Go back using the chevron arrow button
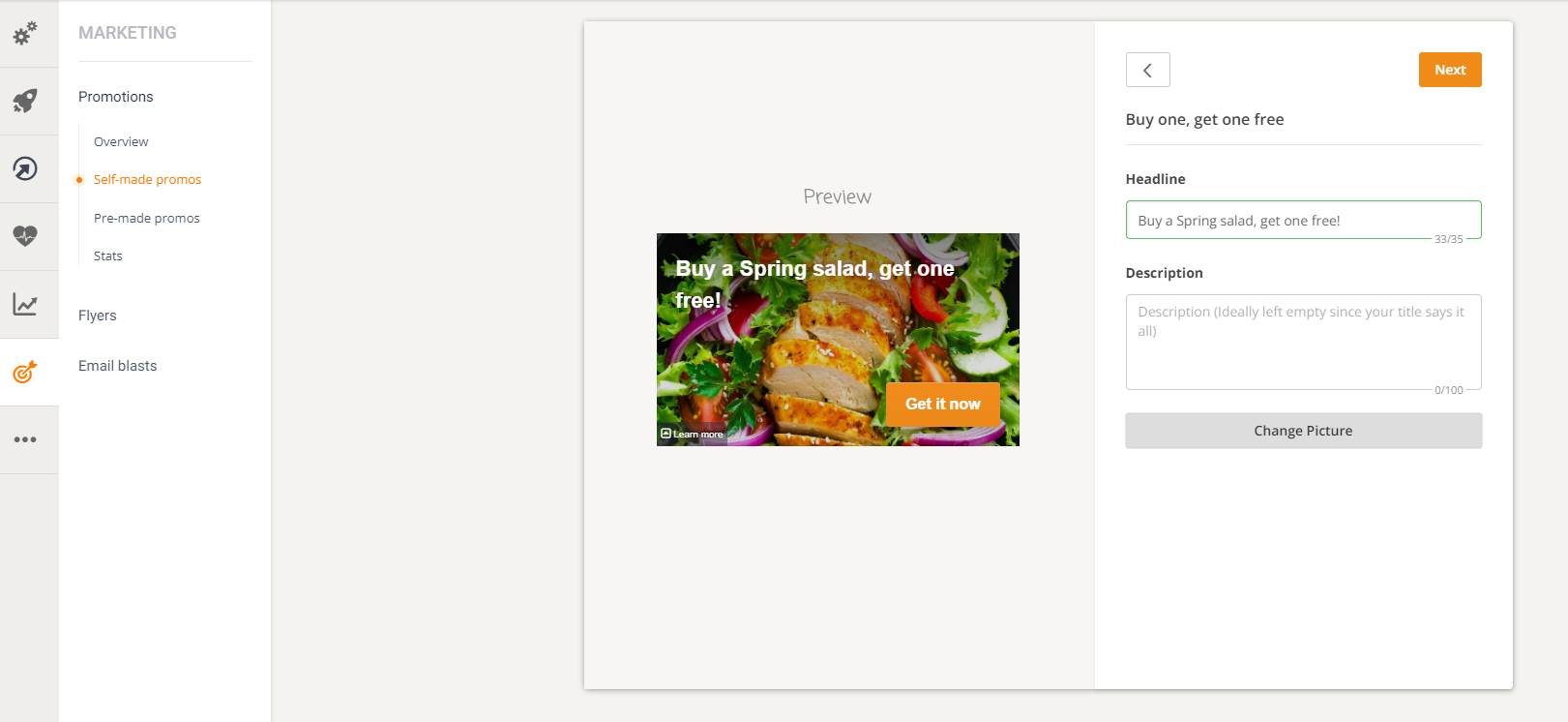1568x722 pixels. [1147, 70]
